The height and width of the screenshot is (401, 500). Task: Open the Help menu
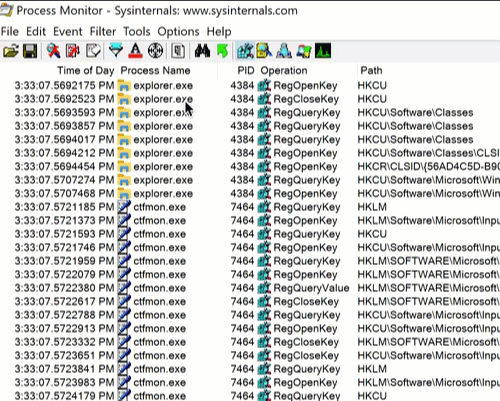(x=219, y=32)
